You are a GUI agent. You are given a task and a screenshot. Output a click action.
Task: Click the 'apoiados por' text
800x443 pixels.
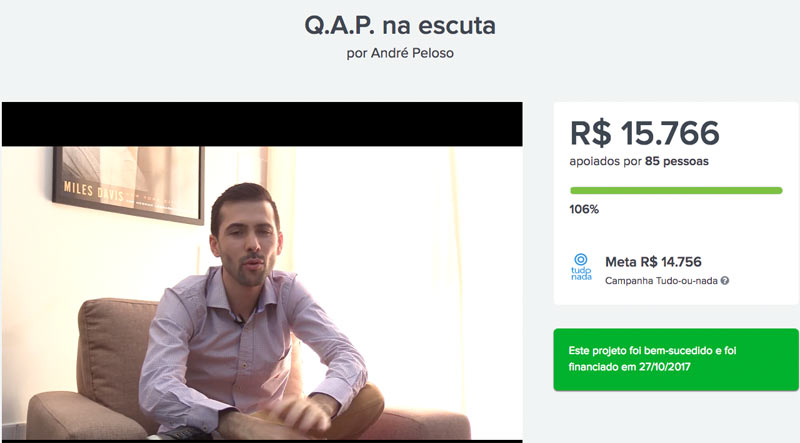click(606, 161)
